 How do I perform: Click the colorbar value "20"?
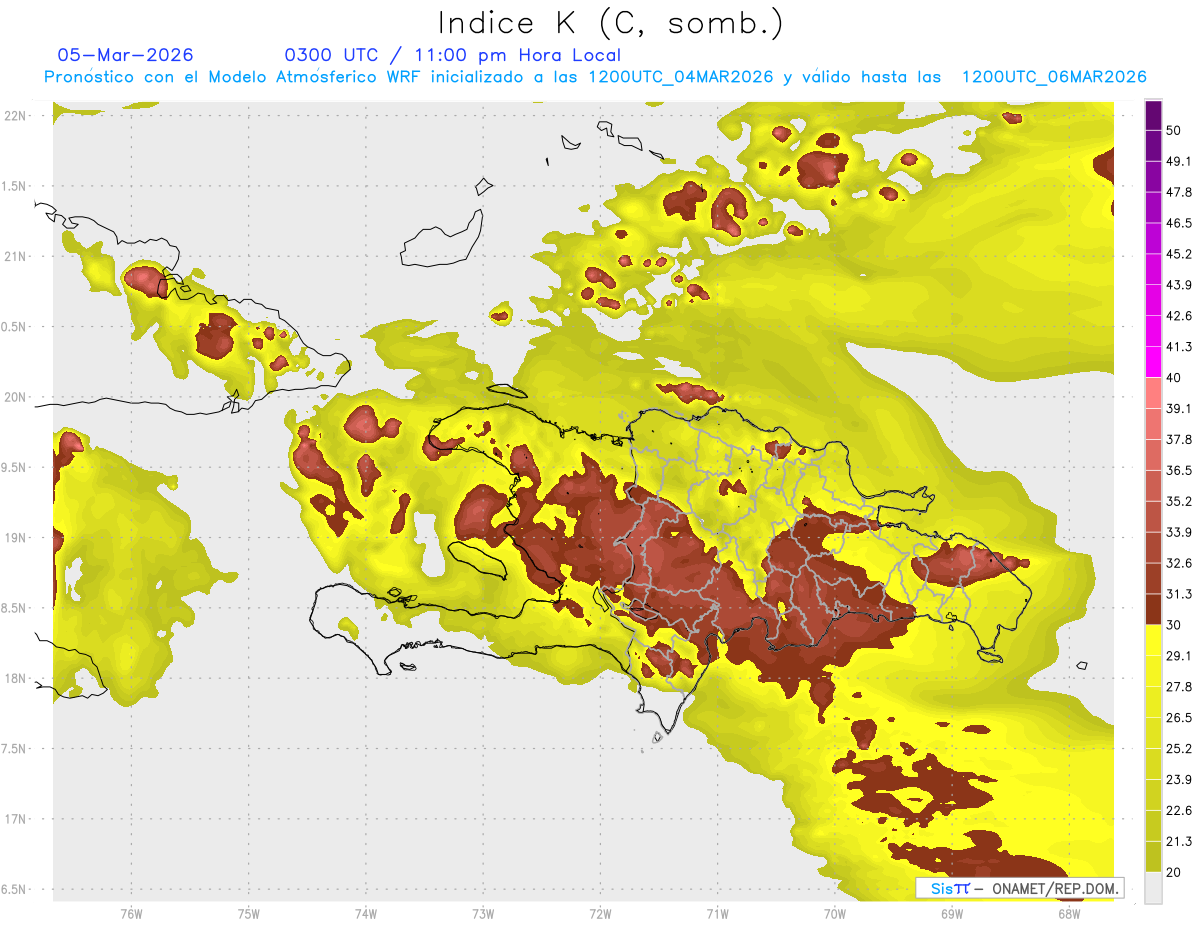pos(1175,872)
